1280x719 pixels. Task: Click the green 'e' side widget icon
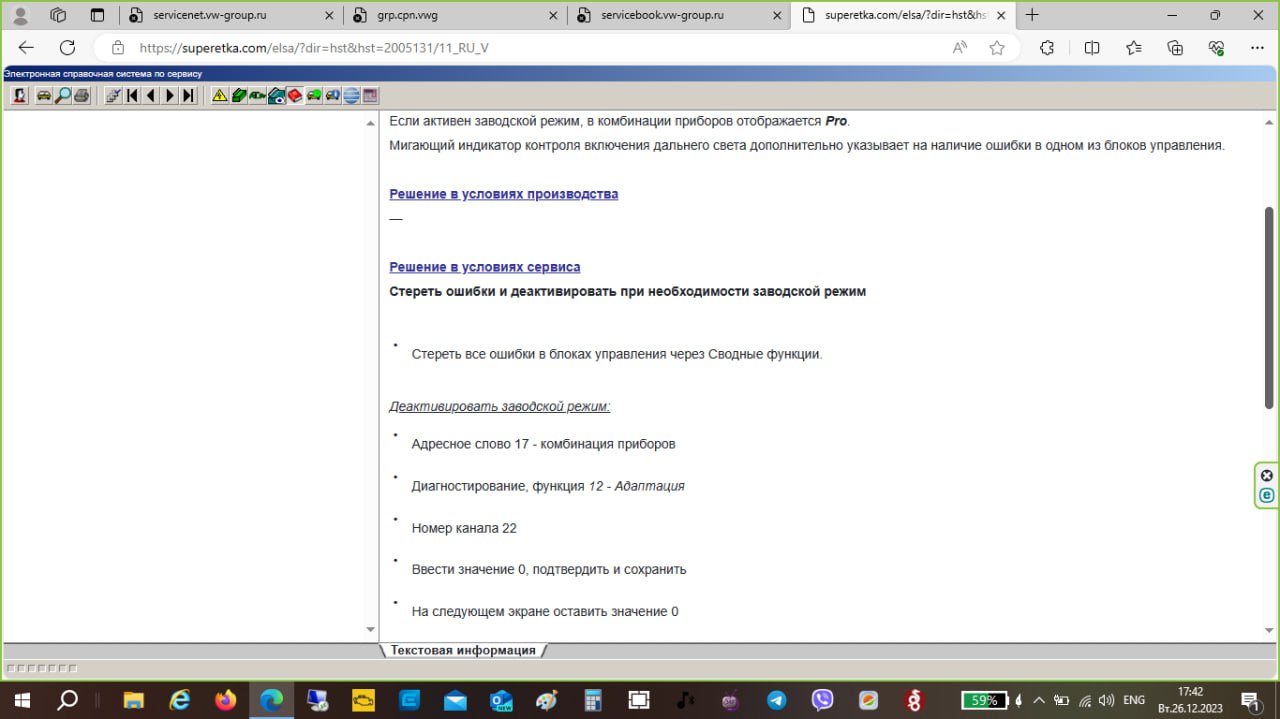click(1267, 495)
